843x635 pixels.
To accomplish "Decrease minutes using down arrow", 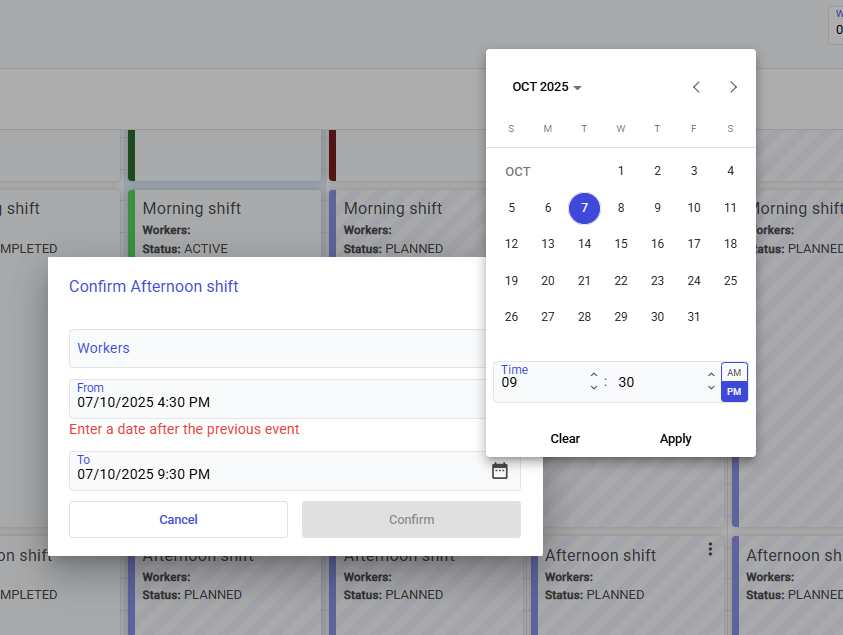I will click(711, 388).
